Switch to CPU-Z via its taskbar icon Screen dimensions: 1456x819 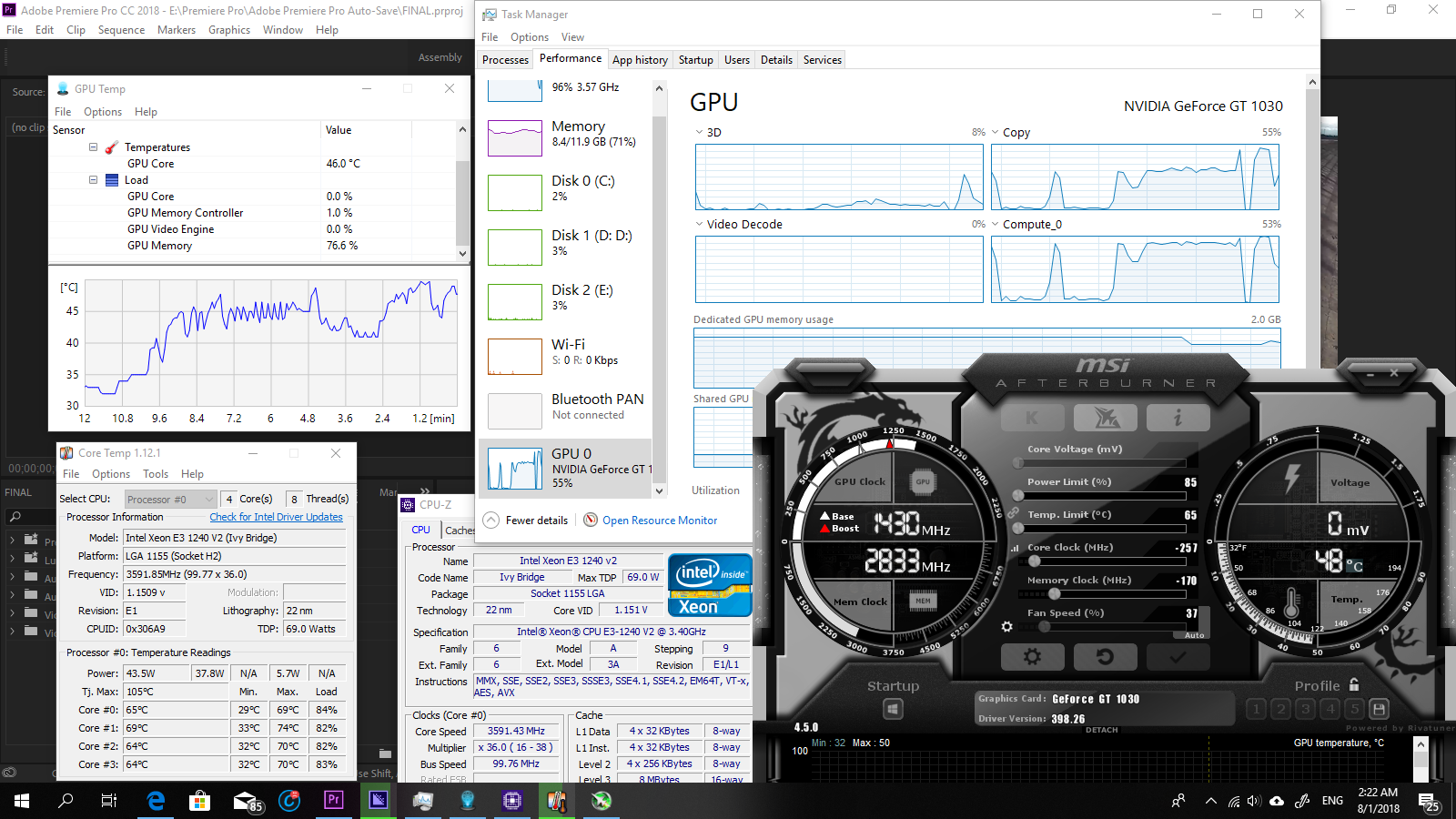click(x=512, y=801)
